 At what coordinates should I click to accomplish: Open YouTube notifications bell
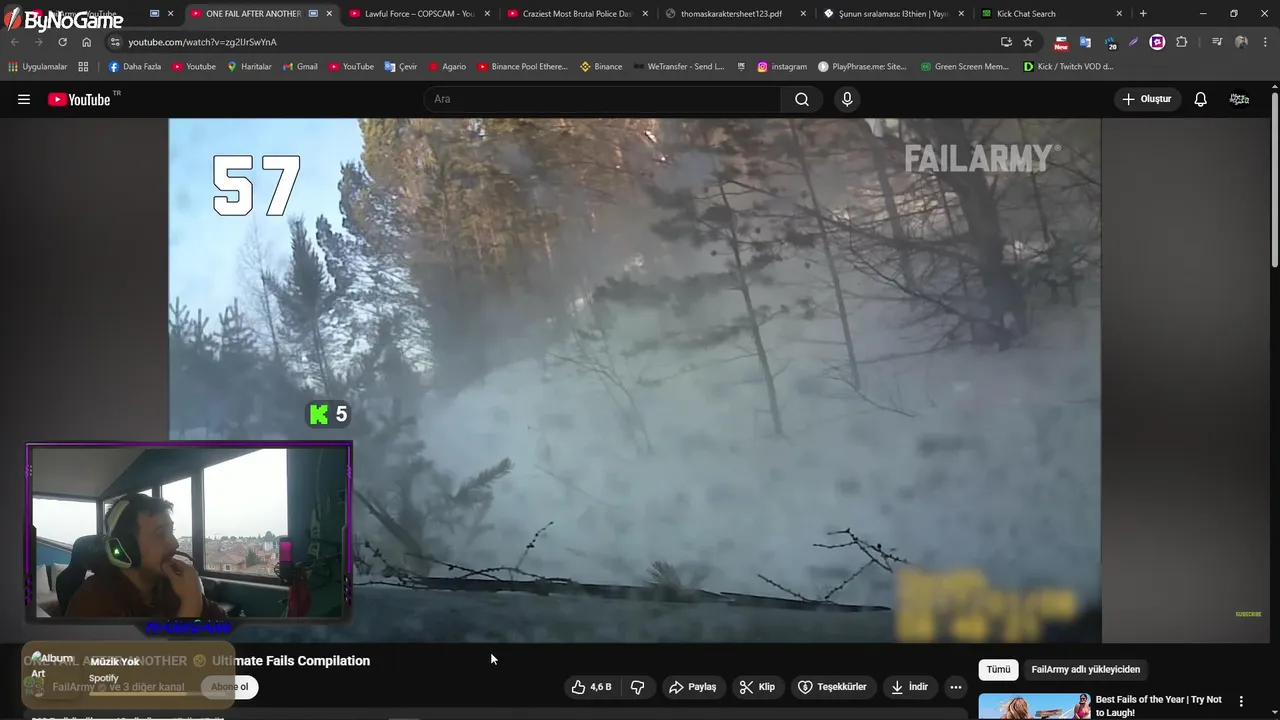pos(1201,99)
